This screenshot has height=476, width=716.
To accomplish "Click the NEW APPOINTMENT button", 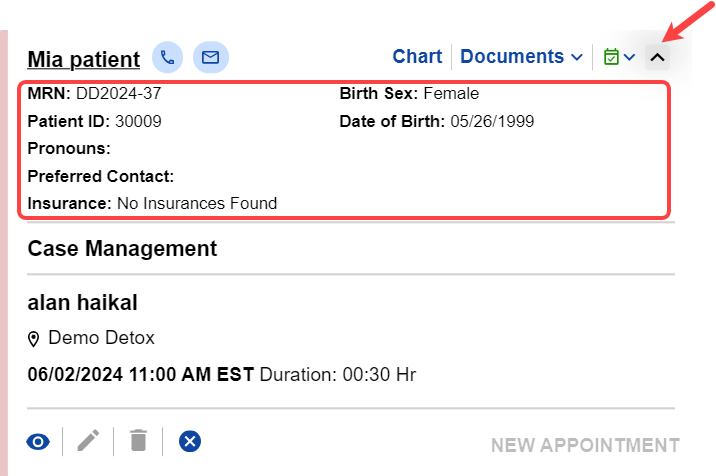I will [x=585, y=445].
